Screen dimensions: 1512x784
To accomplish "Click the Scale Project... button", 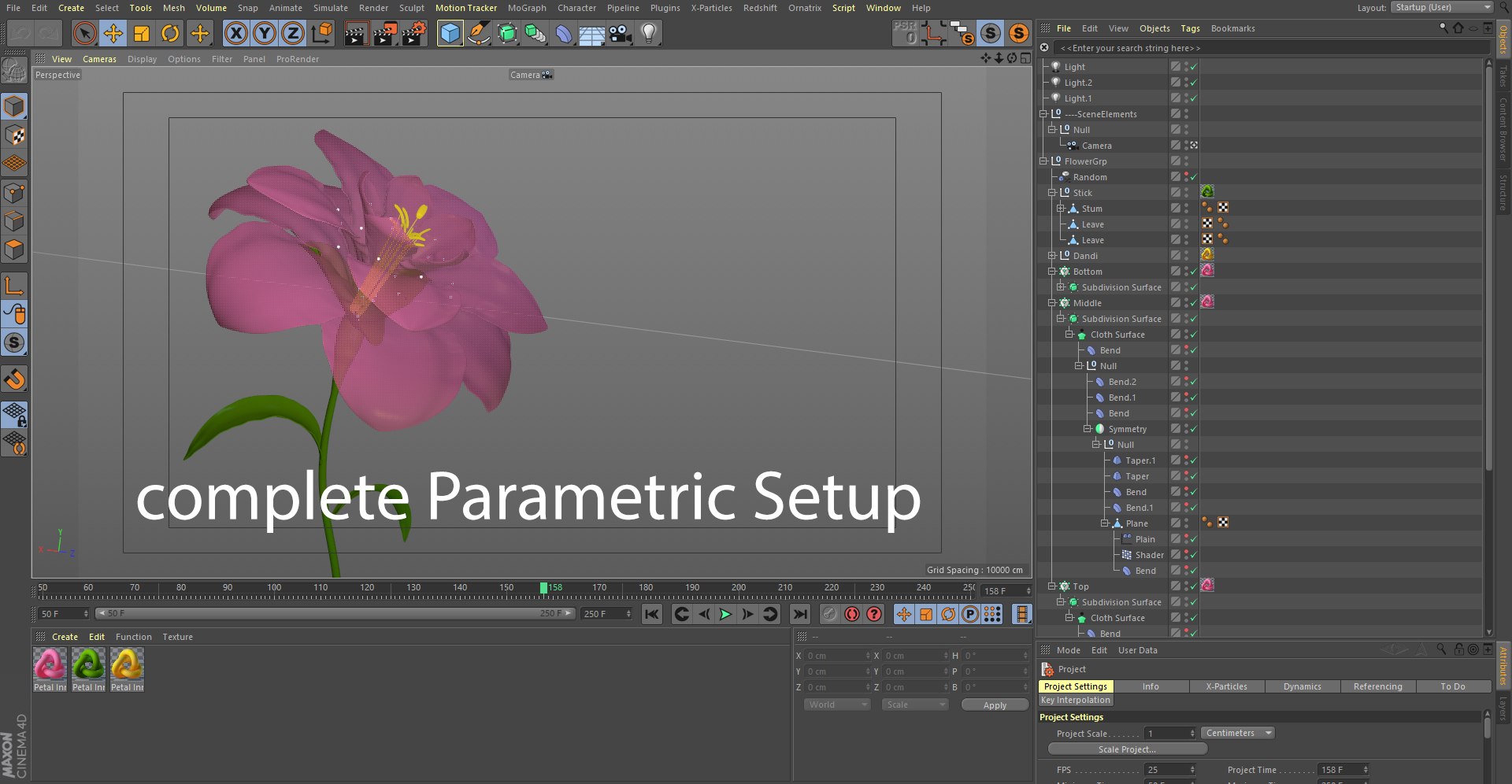I will (x=1128, y=749).
